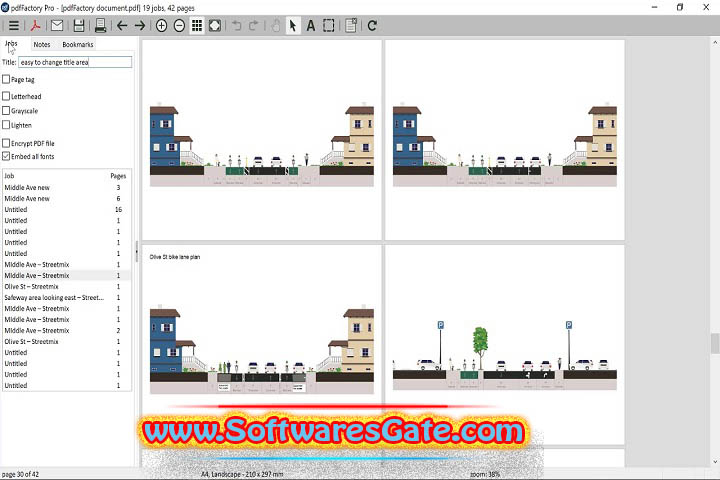Zoom out with the minus circle icon
720x480 pixels.
180,26
